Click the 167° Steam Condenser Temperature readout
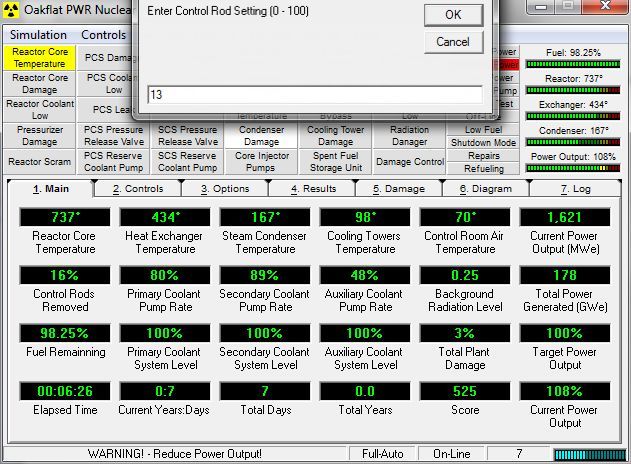Screen dimensions: 631x464 tap(265, 217)
